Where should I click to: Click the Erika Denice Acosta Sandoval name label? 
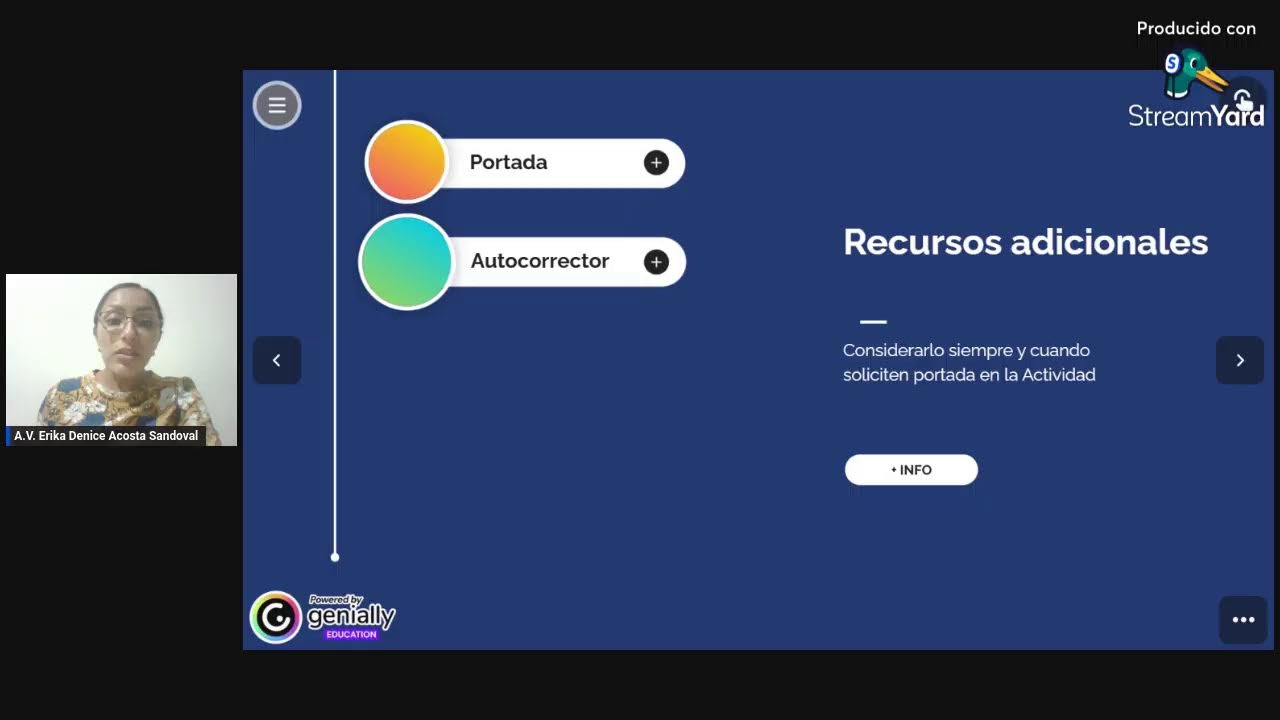[106, 436]
